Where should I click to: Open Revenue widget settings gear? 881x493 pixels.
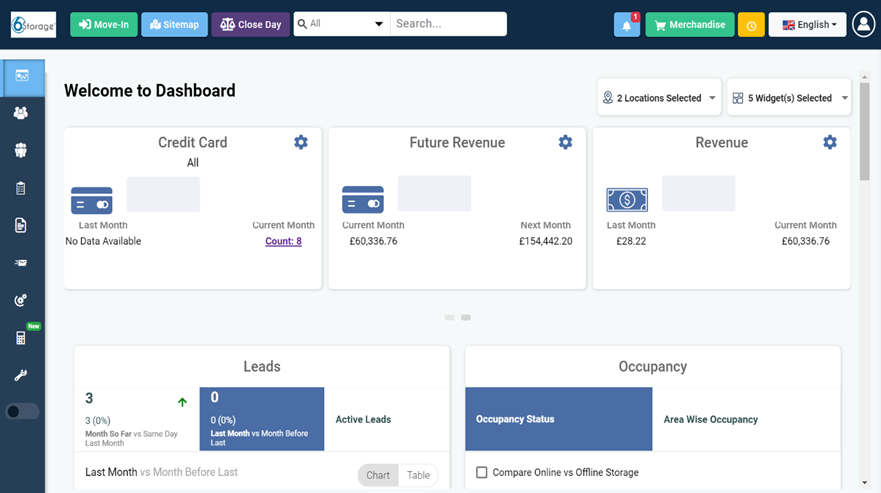pyautogui.click(x=830, y=142)
